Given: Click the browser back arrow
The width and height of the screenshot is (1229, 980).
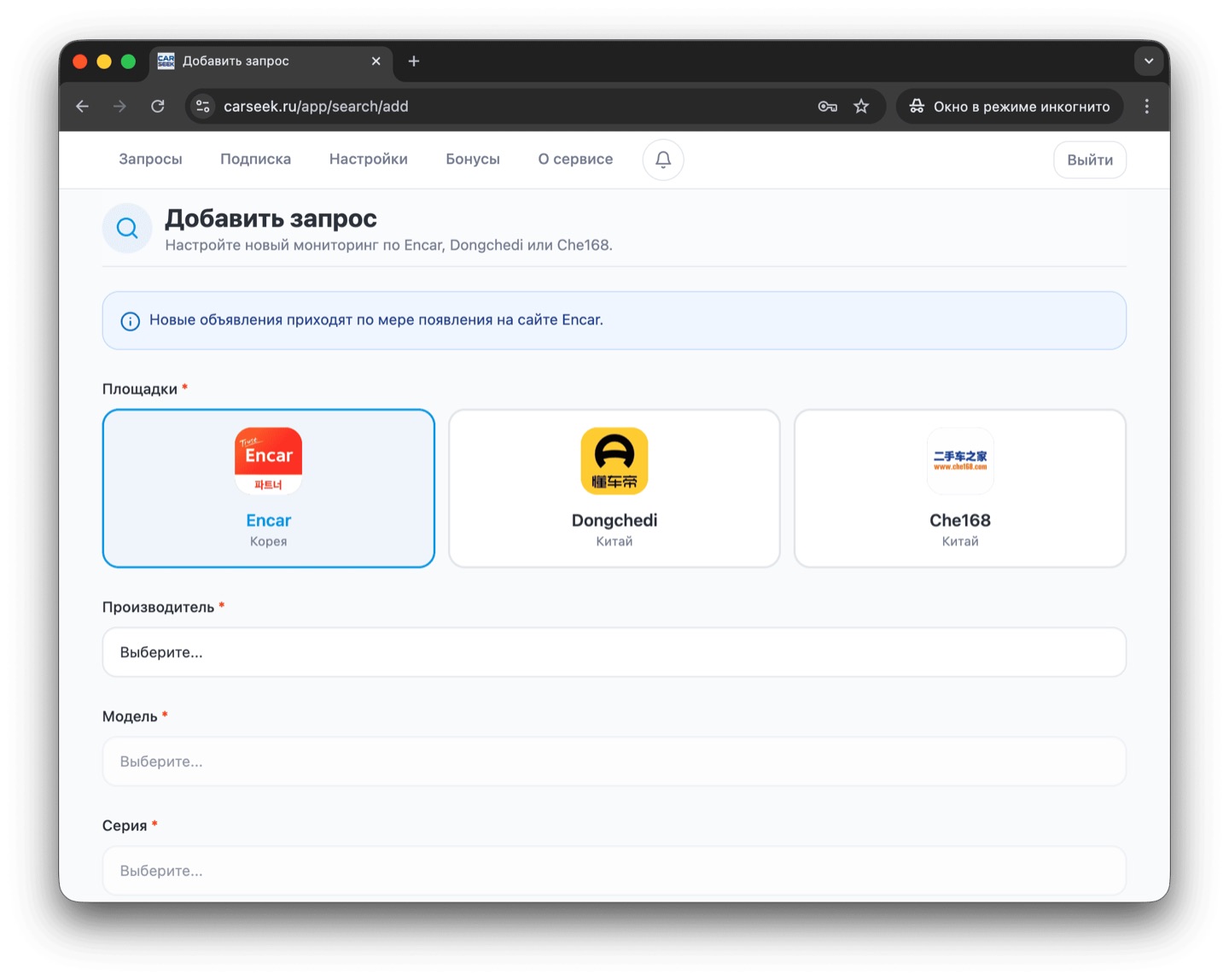Looking at the screenshot, I should point(83,107).
